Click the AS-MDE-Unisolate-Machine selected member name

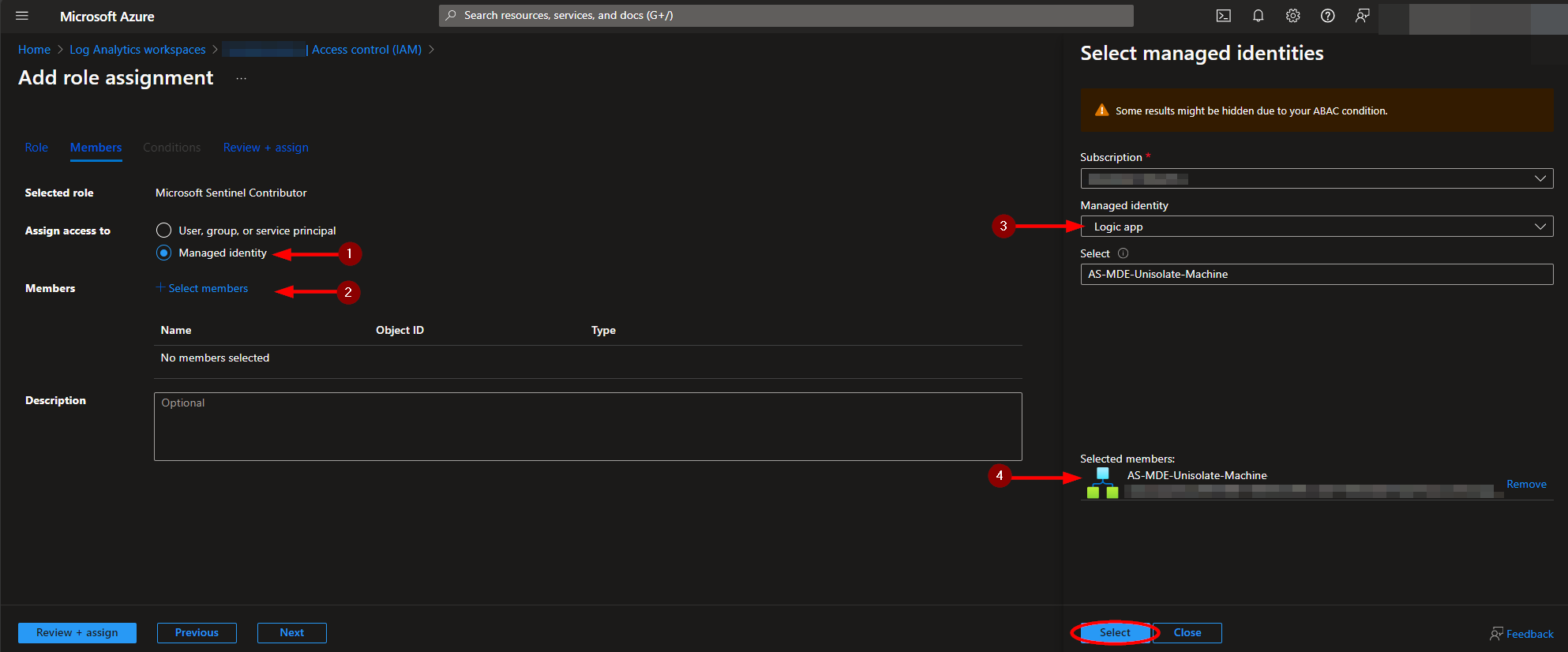tap(1197, 475)
